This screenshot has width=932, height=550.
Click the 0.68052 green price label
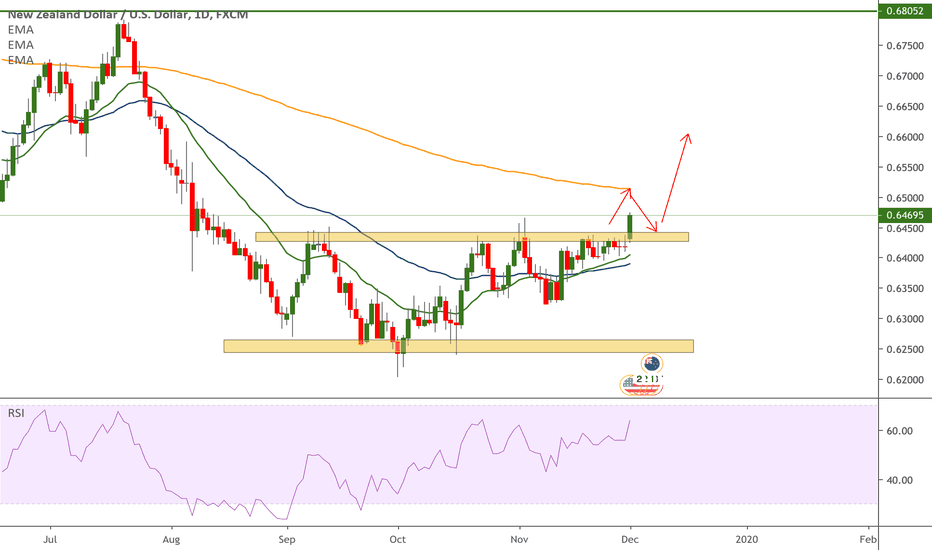coord(904,11)
